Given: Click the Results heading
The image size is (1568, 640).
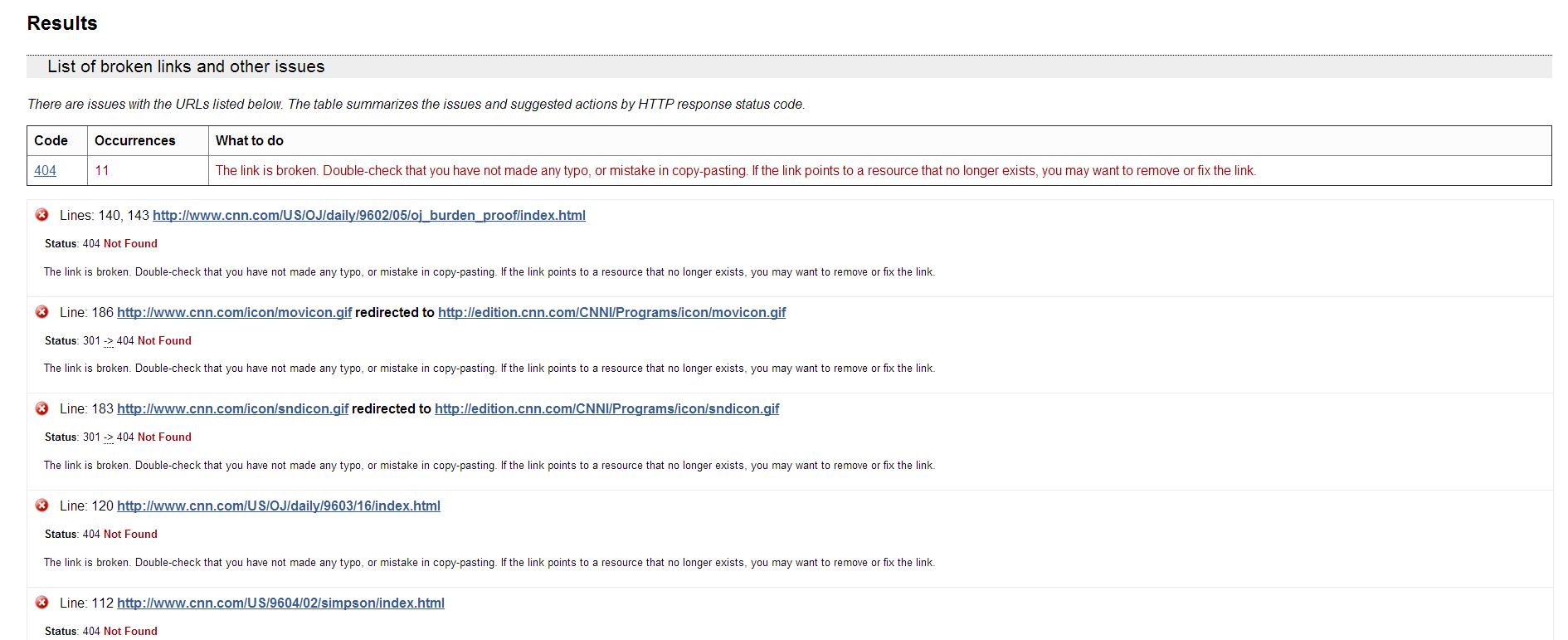Looking at the screenshot, I should click(62, 23).
